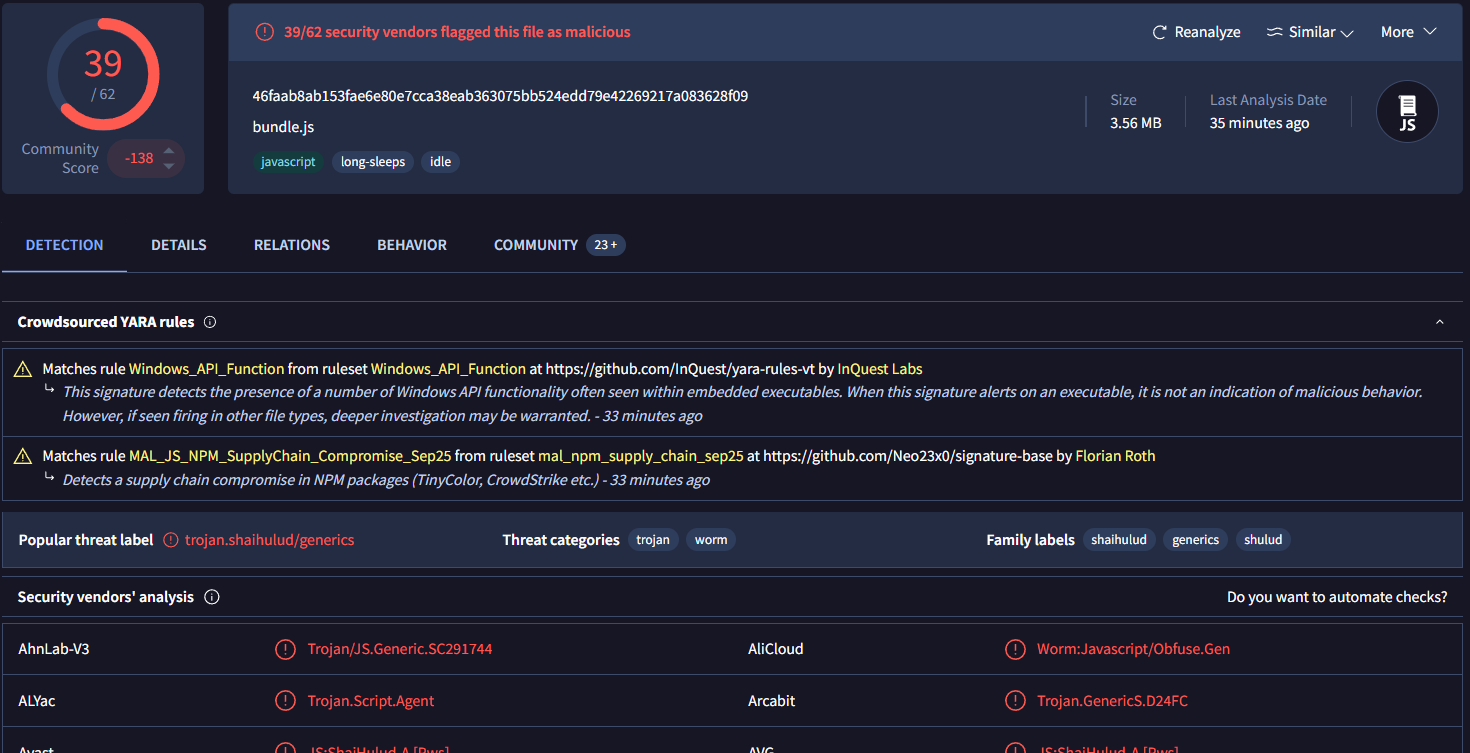This screenshot has width=1470, height=753.
Task: Switch to the Details tab
Action: tap(179, 245)
